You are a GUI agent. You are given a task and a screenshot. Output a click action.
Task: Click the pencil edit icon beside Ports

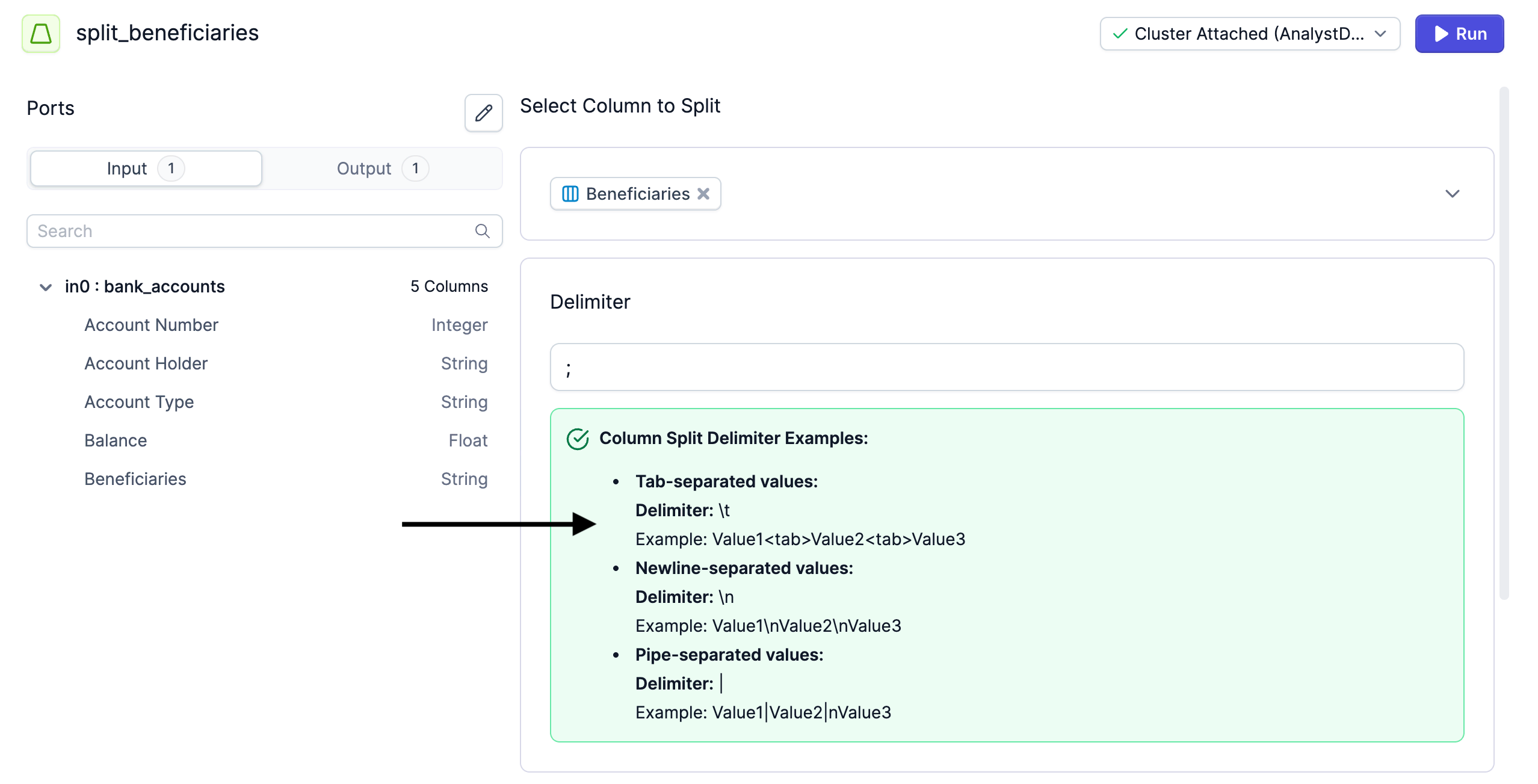tap(483, 113)
